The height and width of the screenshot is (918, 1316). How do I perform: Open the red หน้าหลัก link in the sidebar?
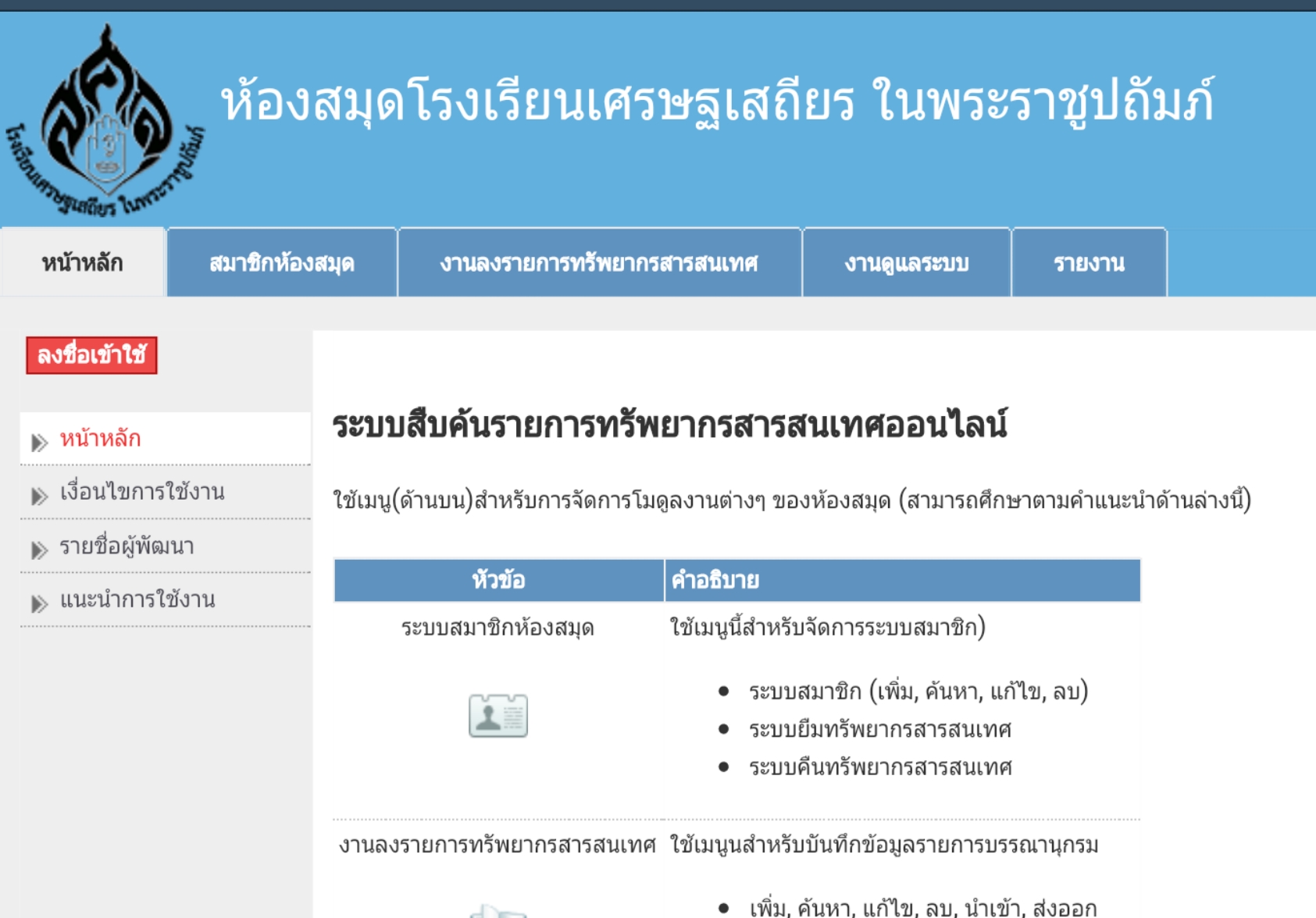[x=101, y=439]
